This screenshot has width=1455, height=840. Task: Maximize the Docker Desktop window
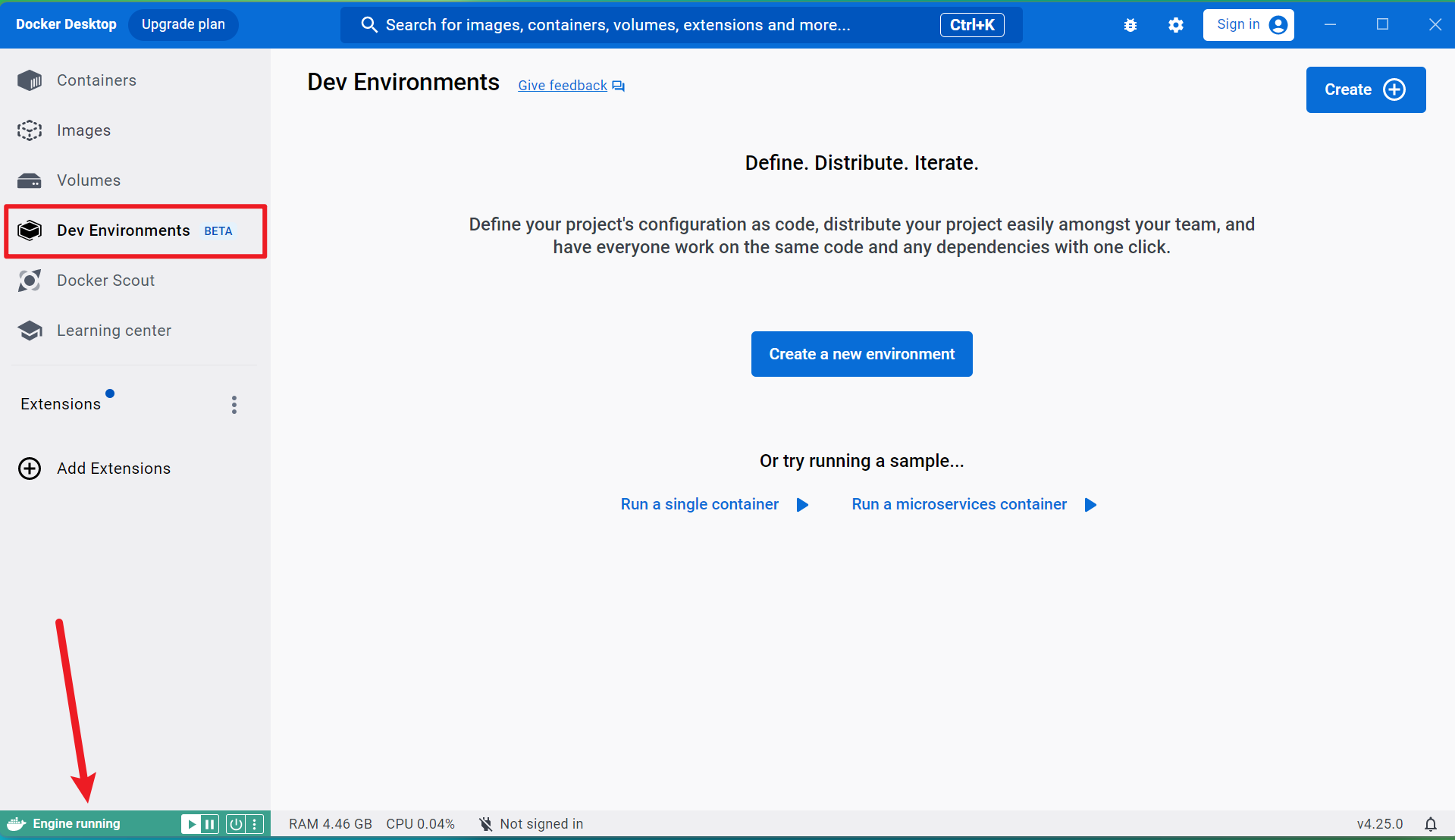1382,24
